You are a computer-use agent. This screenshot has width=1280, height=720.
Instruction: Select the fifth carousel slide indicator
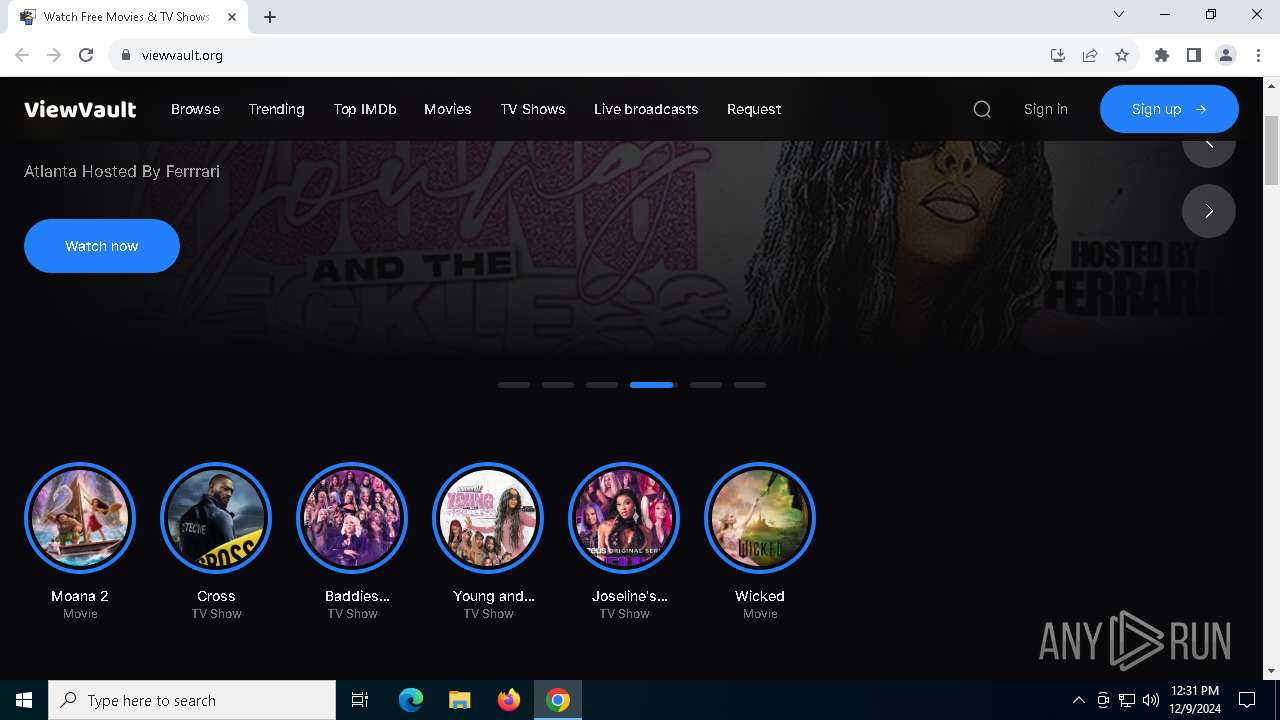point(706,385)
